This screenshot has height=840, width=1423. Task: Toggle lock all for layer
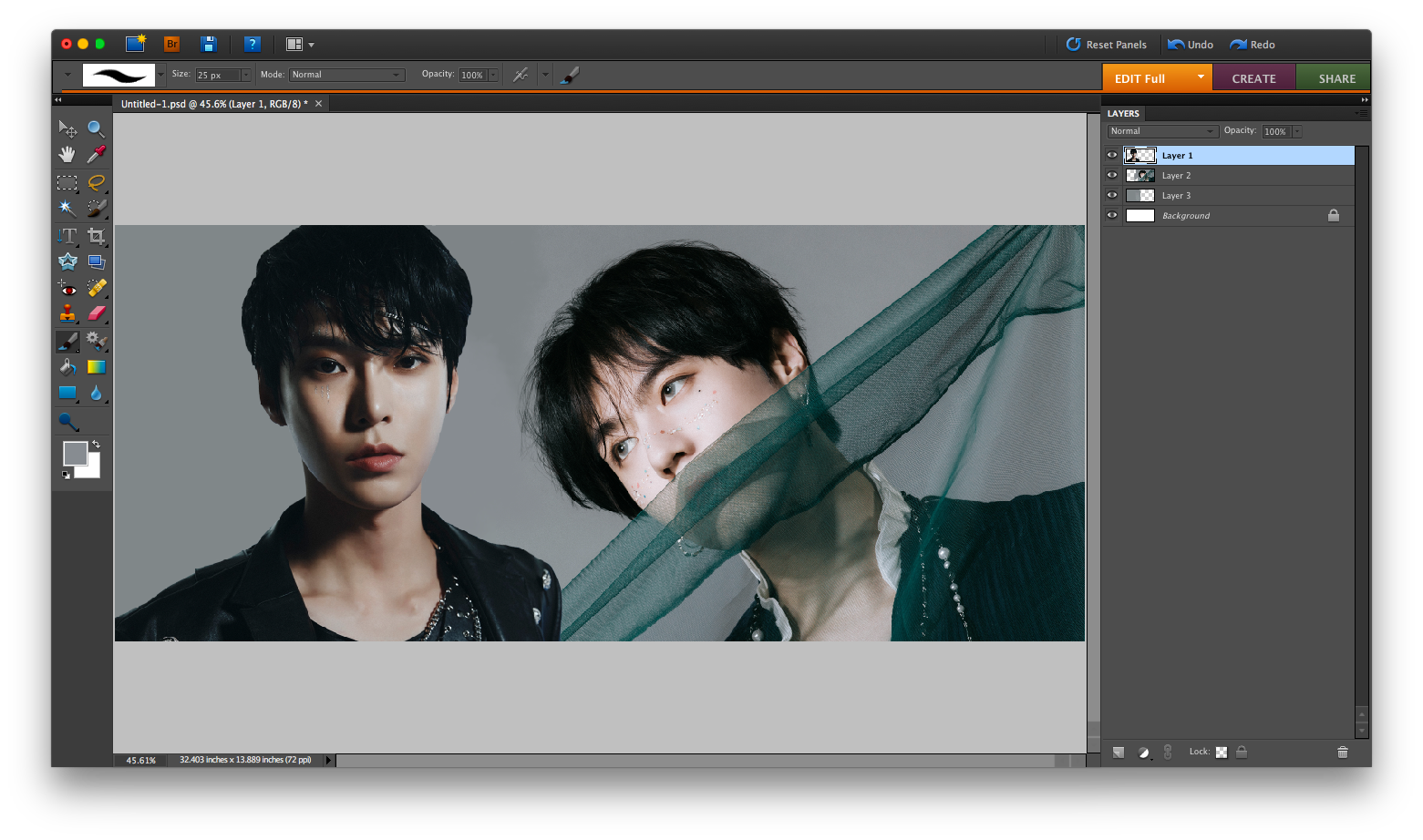1242,752
